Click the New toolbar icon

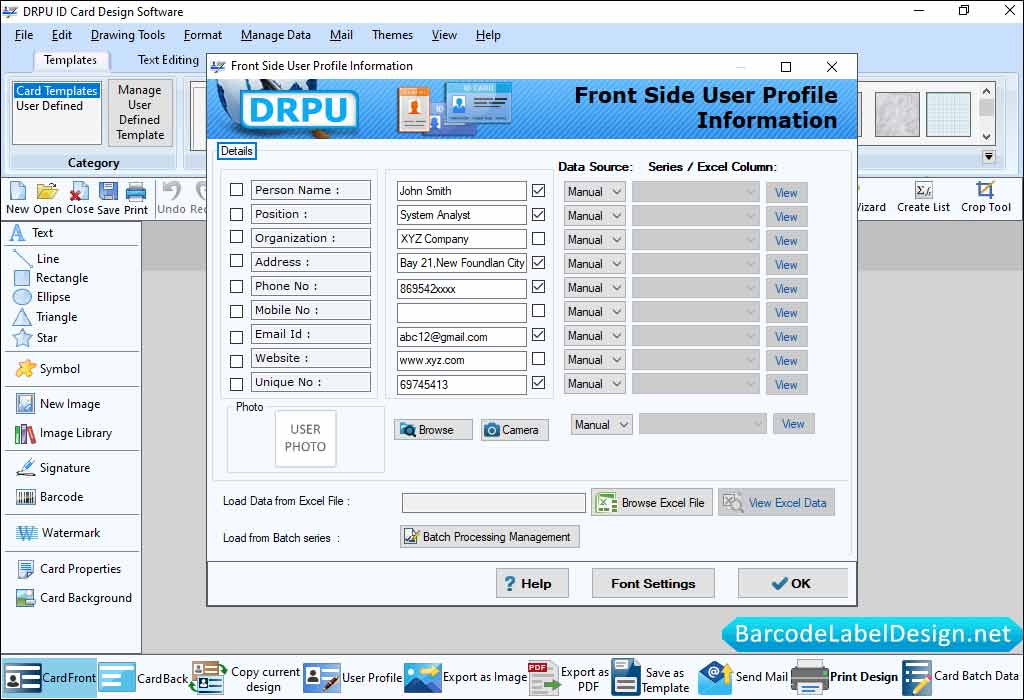18,198
